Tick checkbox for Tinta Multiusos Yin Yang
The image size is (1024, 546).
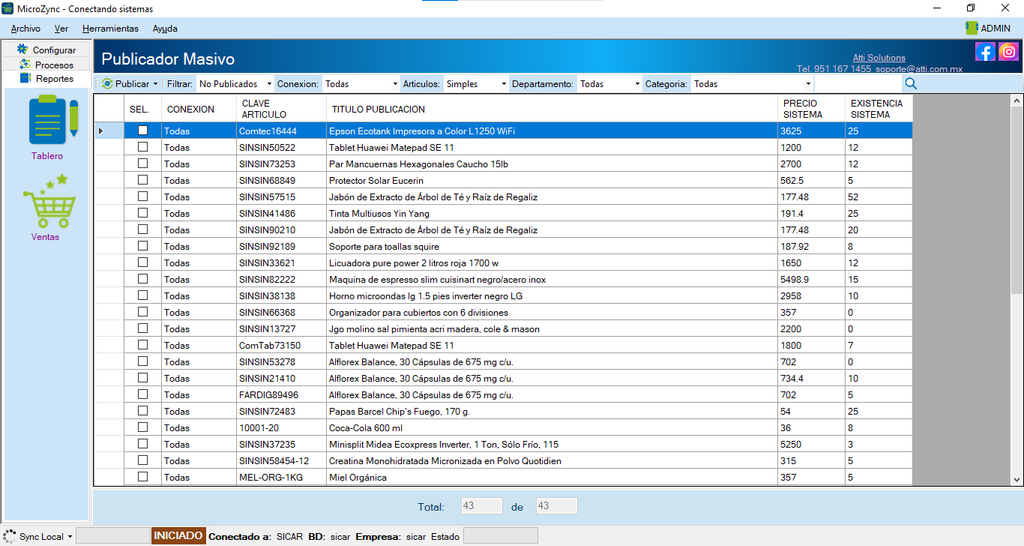coord(142,213)
